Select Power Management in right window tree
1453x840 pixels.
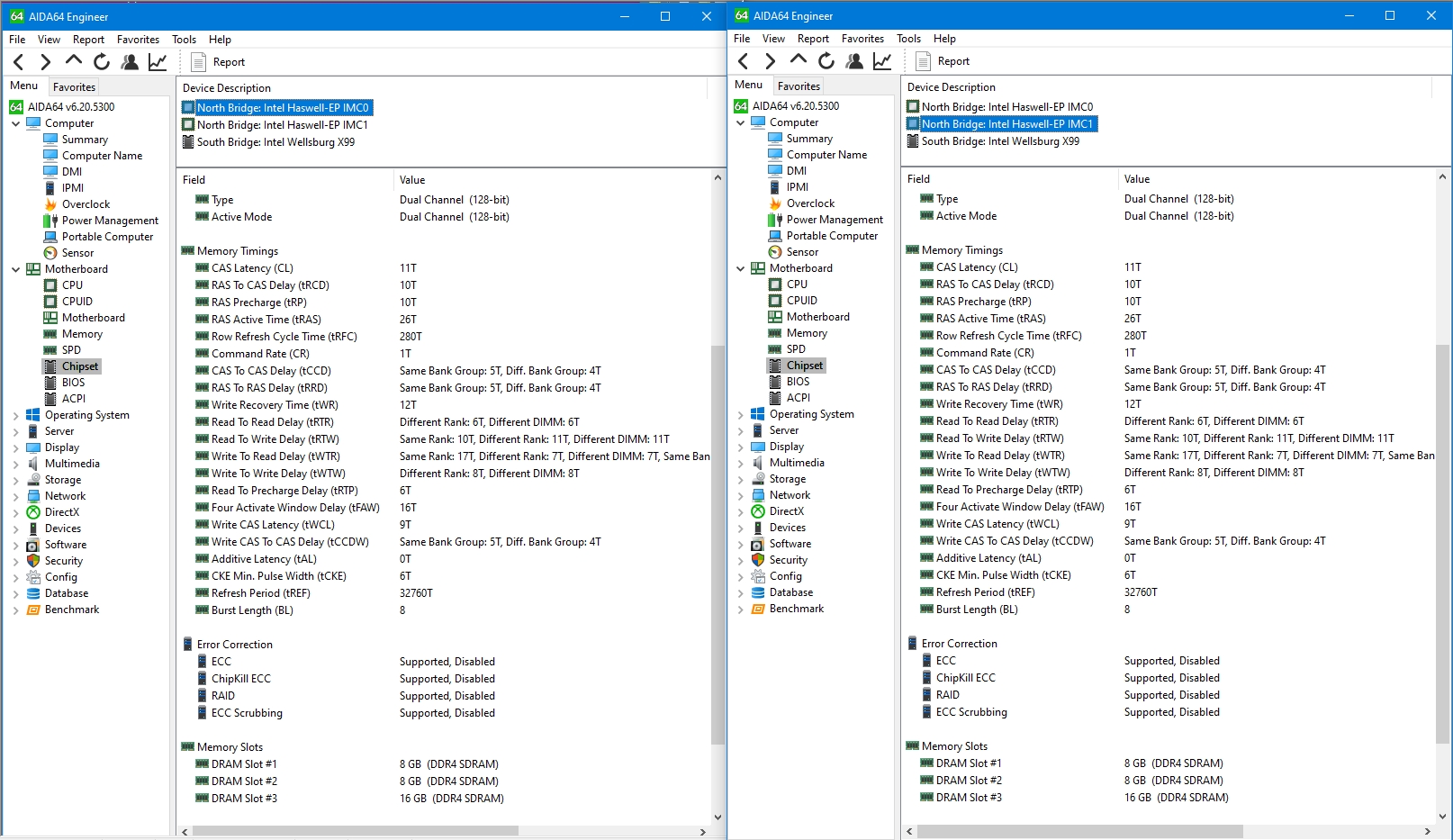[x=835, y=220]
